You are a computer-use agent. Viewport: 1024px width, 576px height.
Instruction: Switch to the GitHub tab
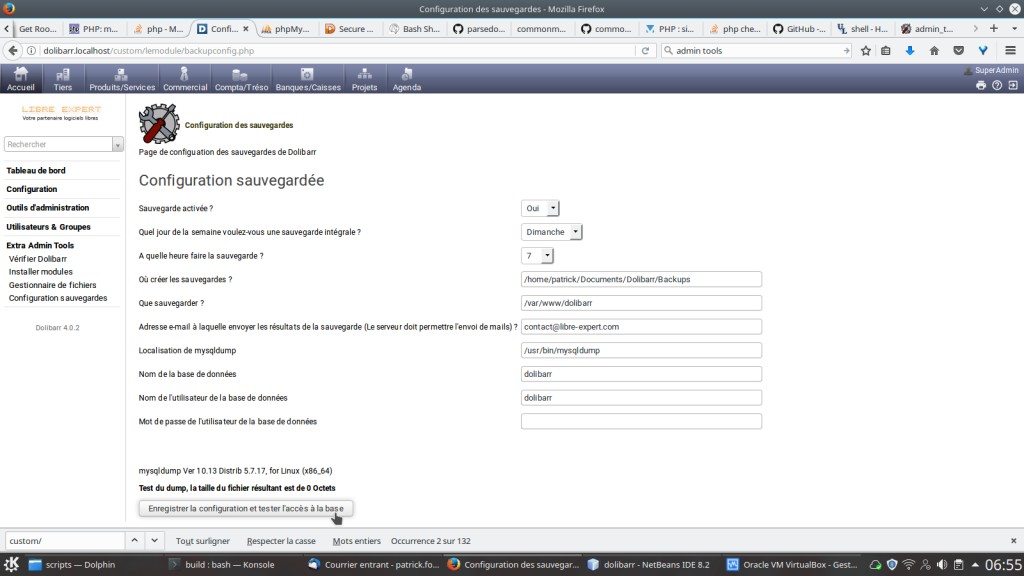[x=799, y=29]
